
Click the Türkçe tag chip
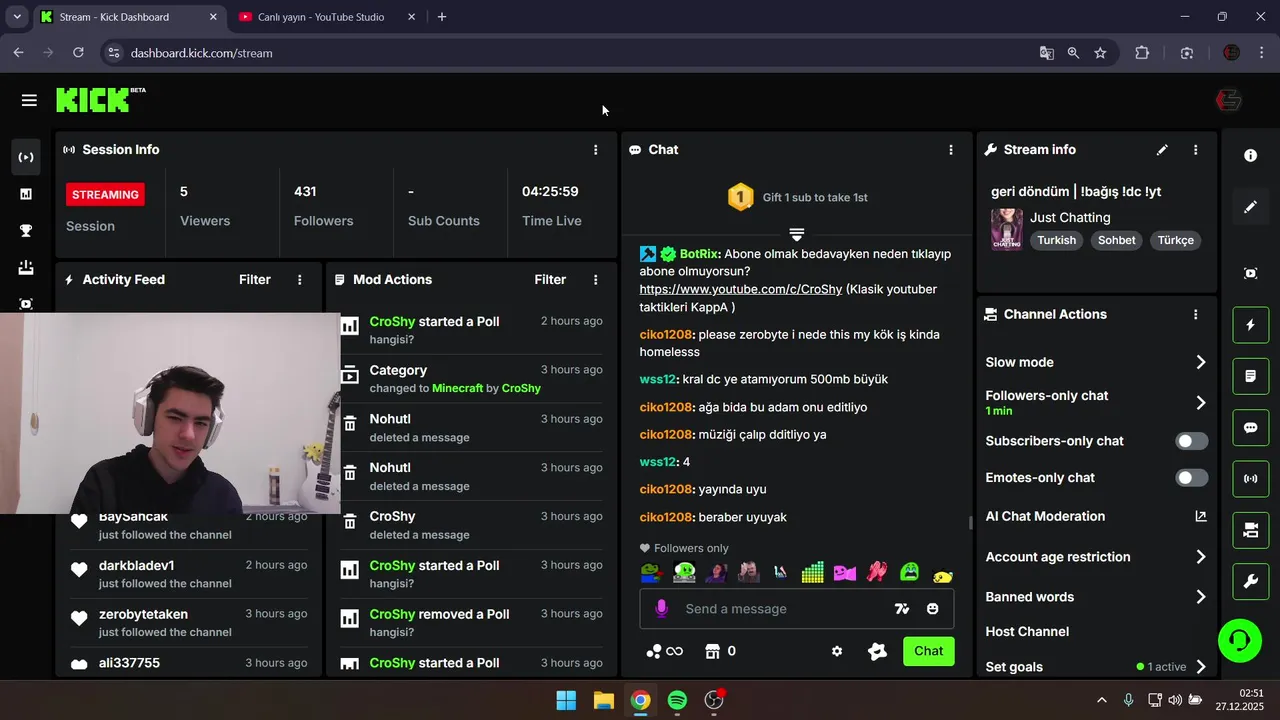(x=1176, y=240)
